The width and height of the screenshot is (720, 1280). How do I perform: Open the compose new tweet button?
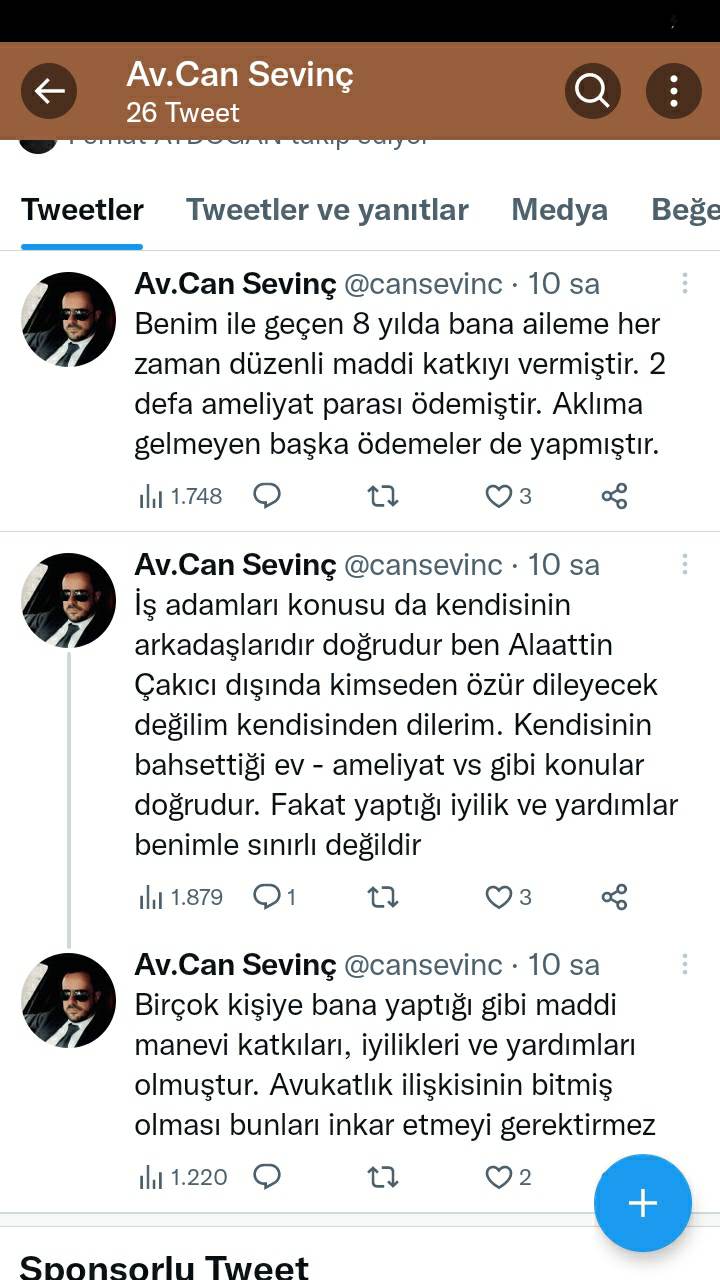(642, 1203)
